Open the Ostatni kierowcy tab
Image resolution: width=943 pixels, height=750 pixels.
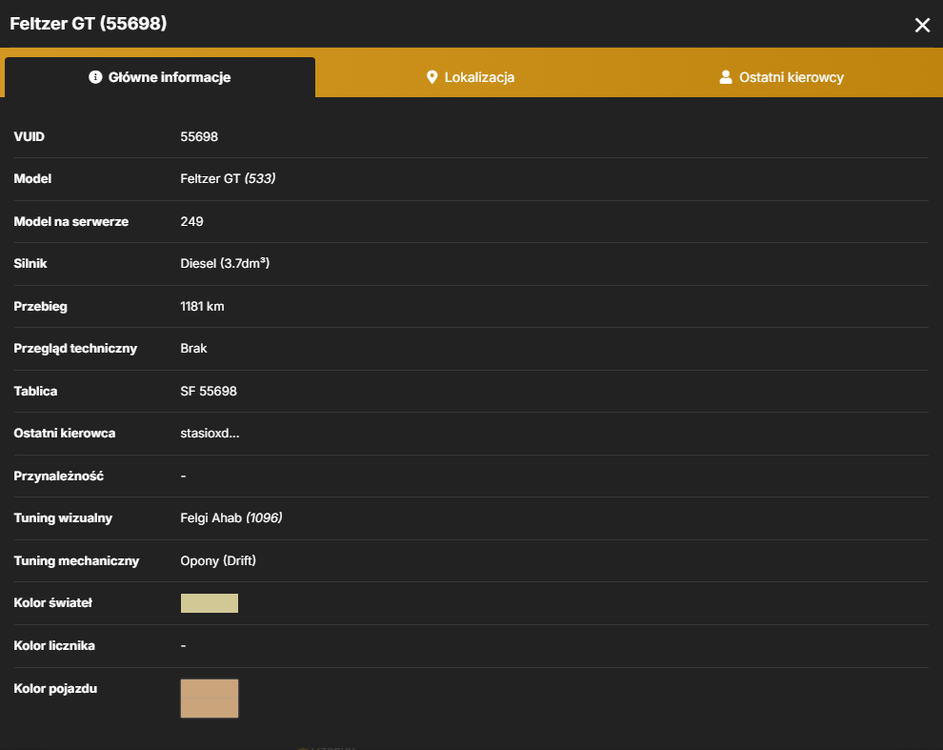[x=782, y=77]
